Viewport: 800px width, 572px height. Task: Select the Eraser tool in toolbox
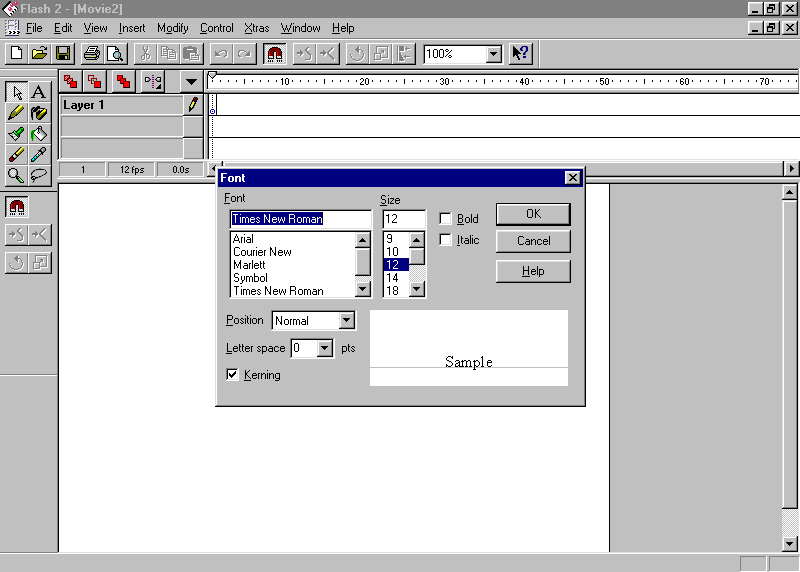[x=17, y=154]
